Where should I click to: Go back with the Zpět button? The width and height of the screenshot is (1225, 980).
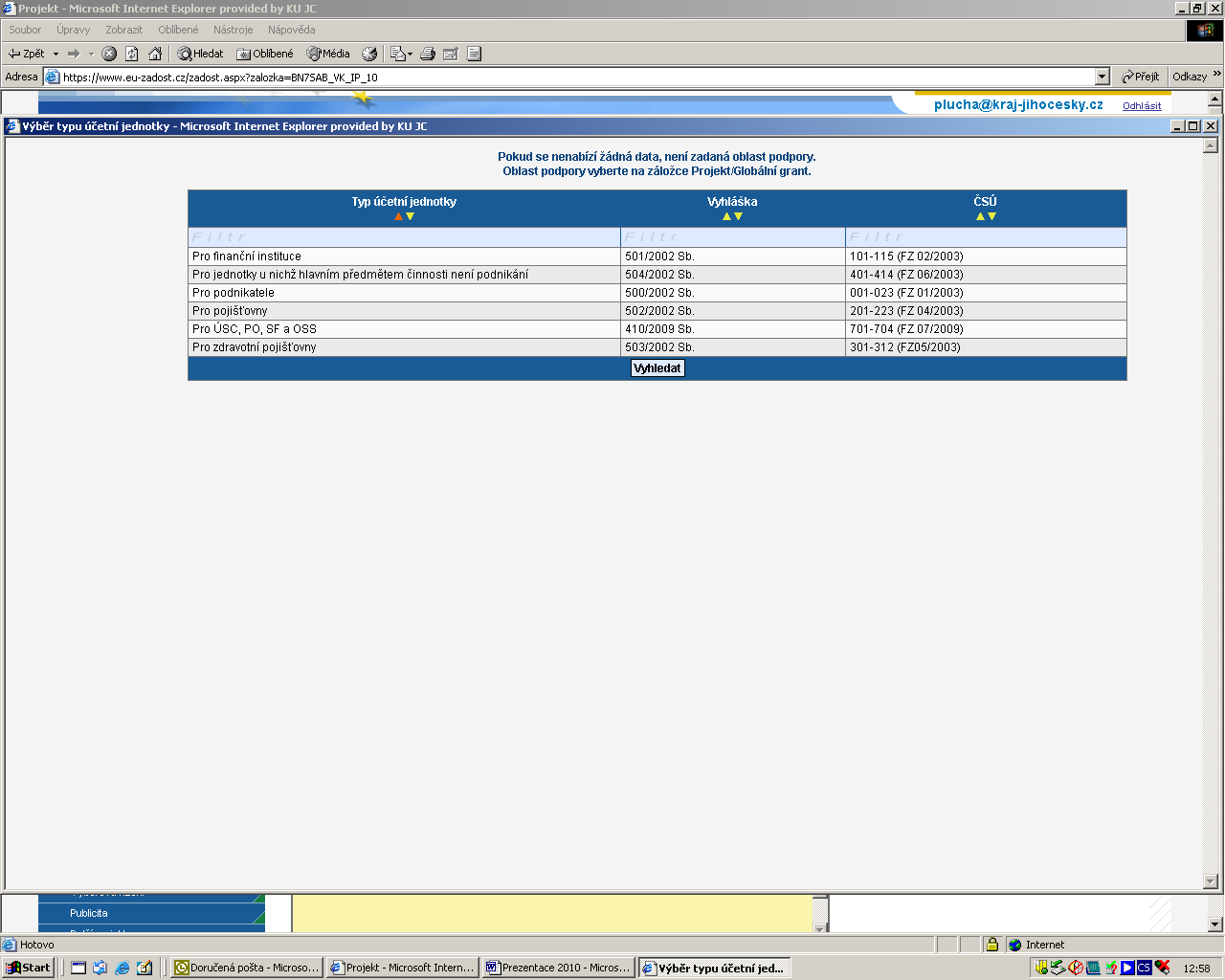click(x=27, y=54)
